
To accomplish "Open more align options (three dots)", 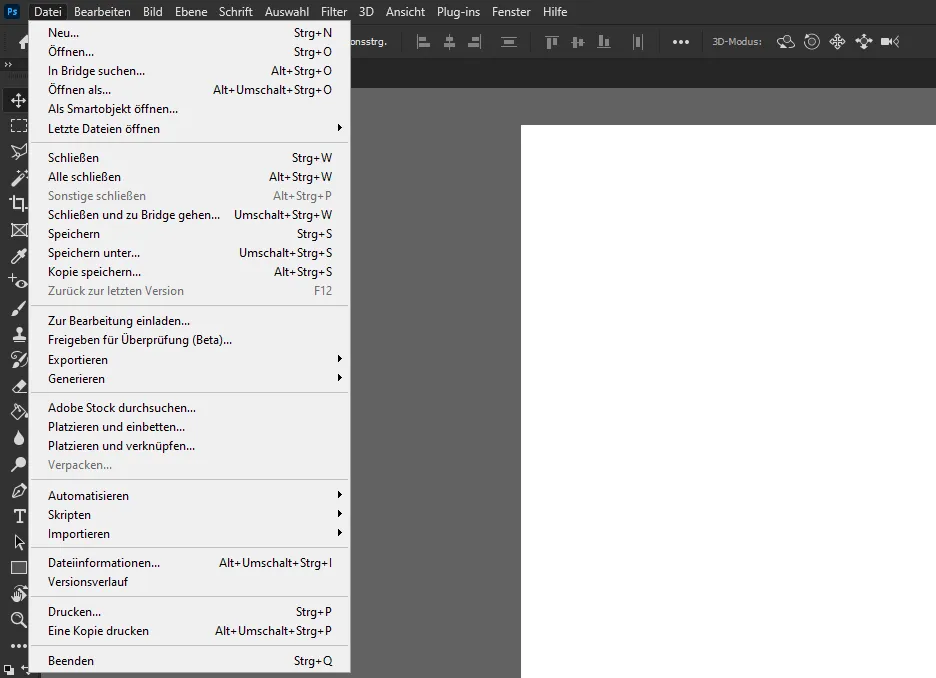I will 681,42.
